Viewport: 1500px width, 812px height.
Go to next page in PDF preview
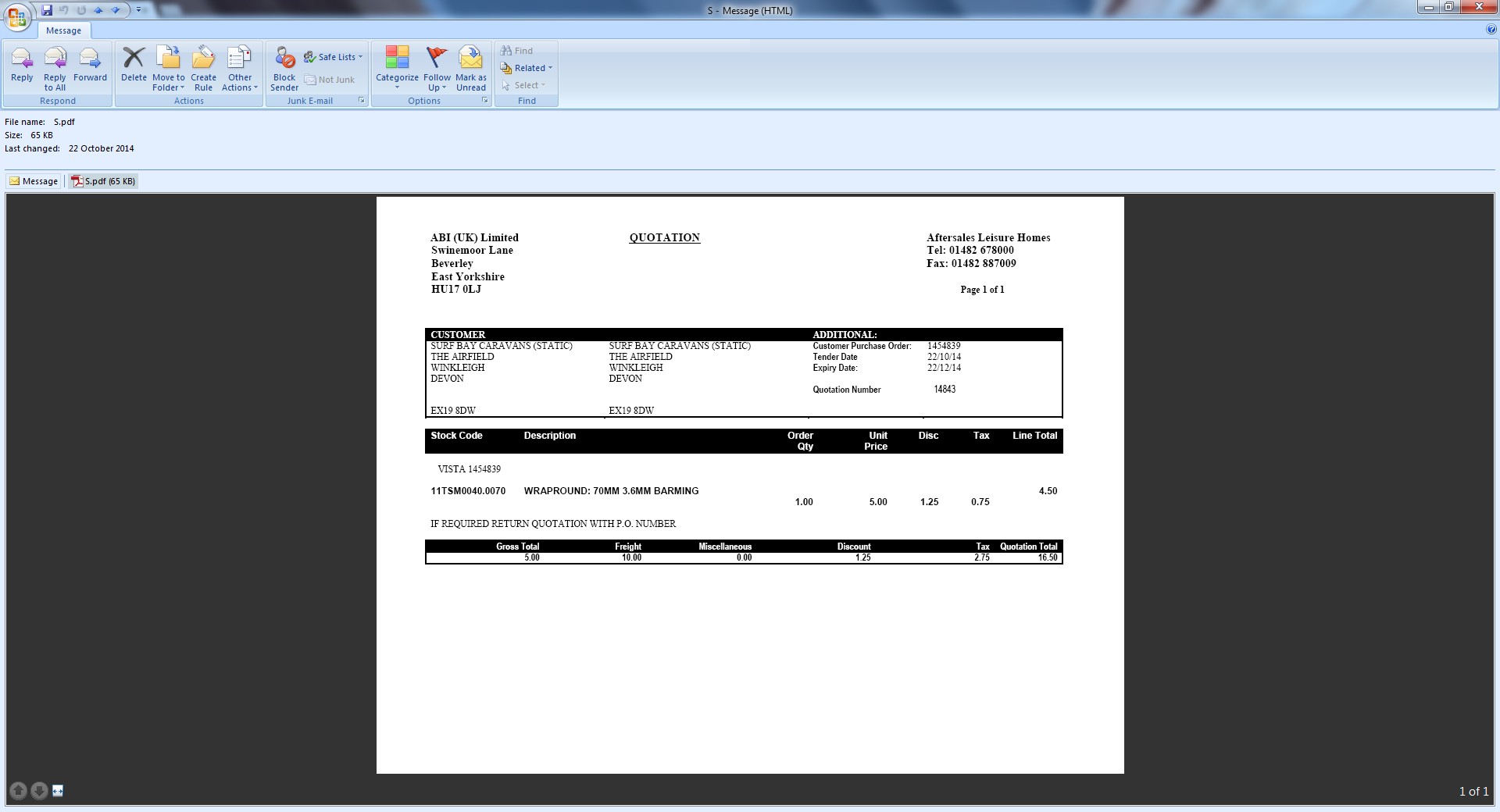38,791
